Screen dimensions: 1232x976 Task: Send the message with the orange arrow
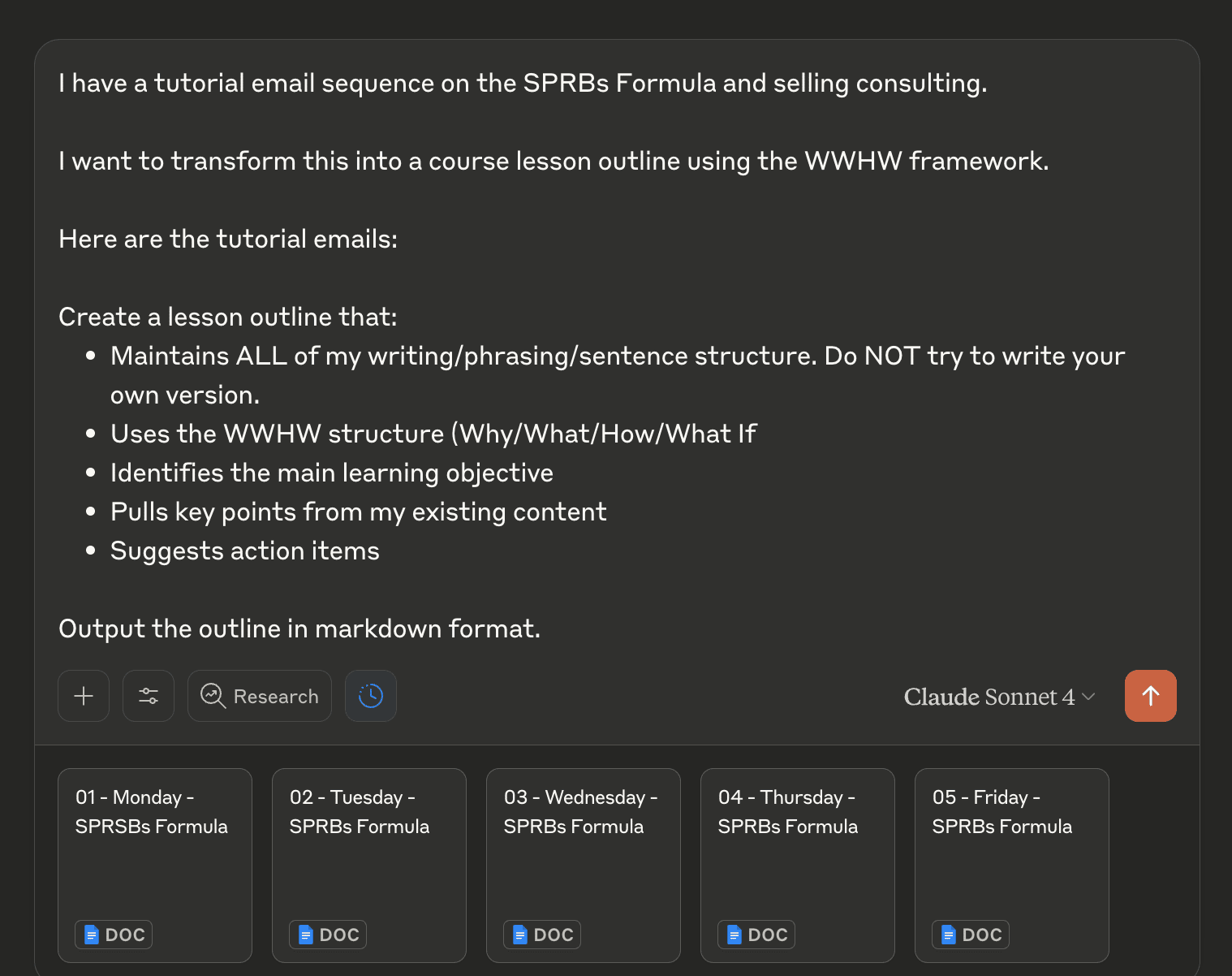(1151, 696)
